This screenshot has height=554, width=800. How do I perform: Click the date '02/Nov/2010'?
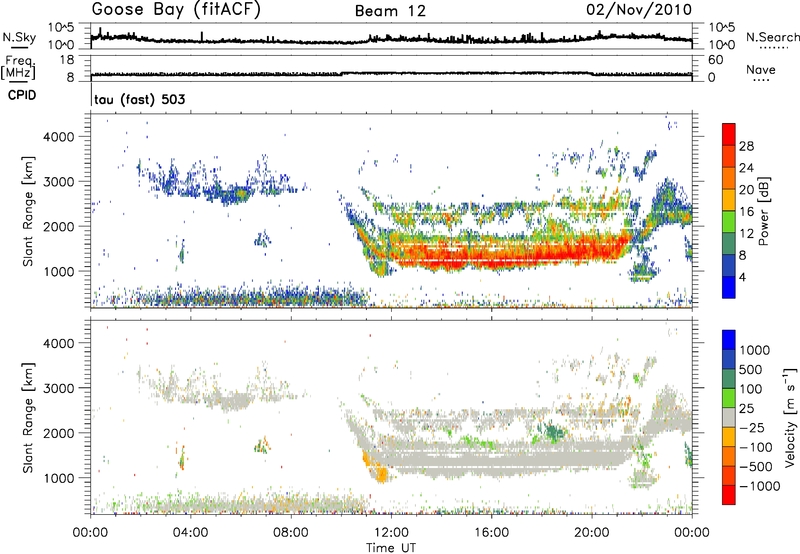(639, 10)
